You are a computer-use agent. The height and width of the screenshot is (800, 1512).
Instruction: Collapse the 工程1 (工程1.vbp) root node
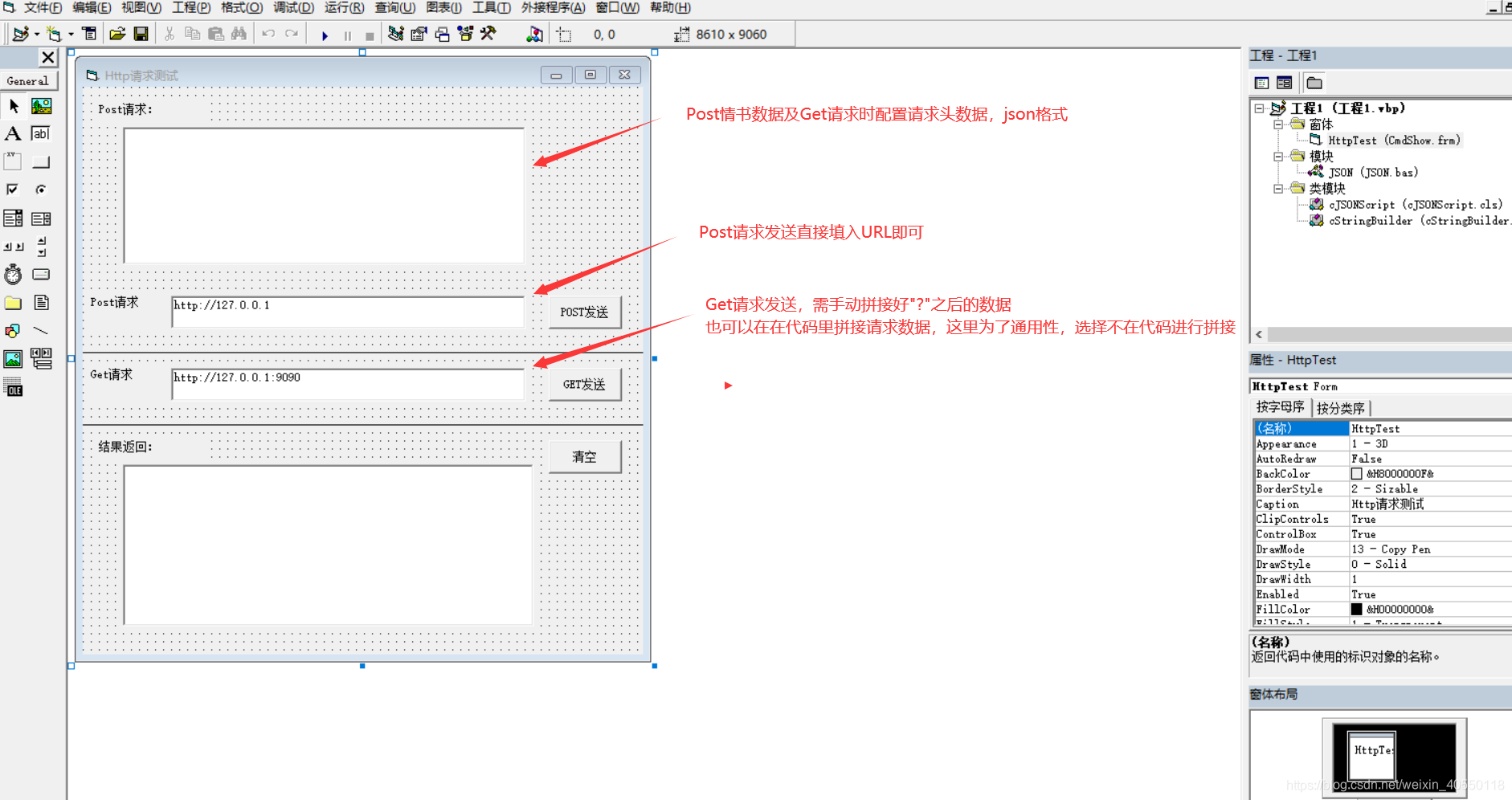coord(1259,108)
